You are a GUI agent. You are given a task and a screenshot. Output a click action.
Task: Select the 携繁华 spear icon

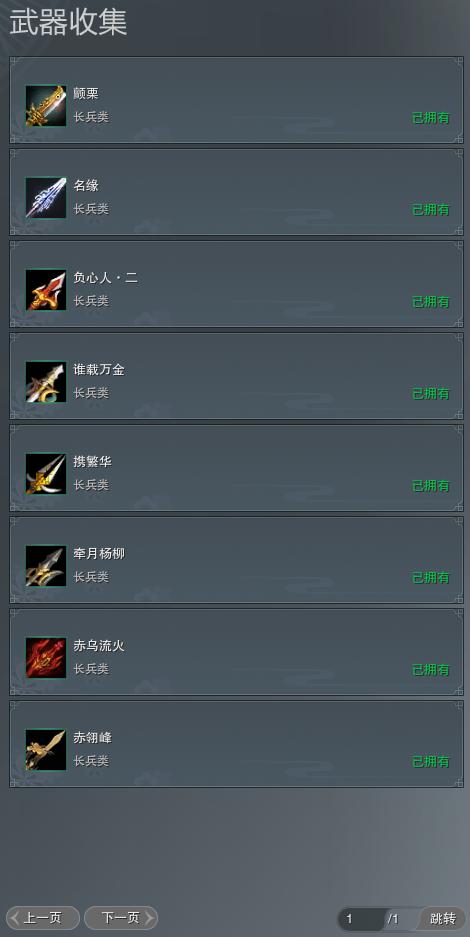46,474
